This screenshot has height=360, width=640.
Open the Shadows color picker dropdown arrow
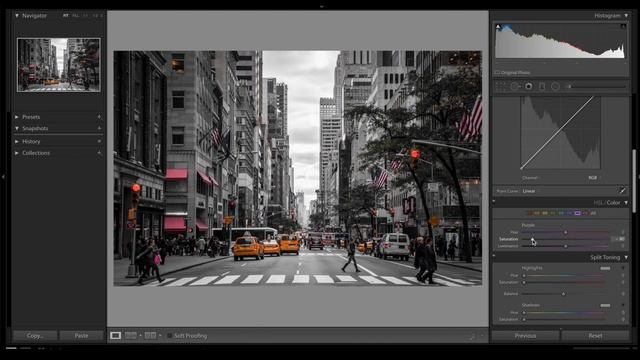[623, 305]
